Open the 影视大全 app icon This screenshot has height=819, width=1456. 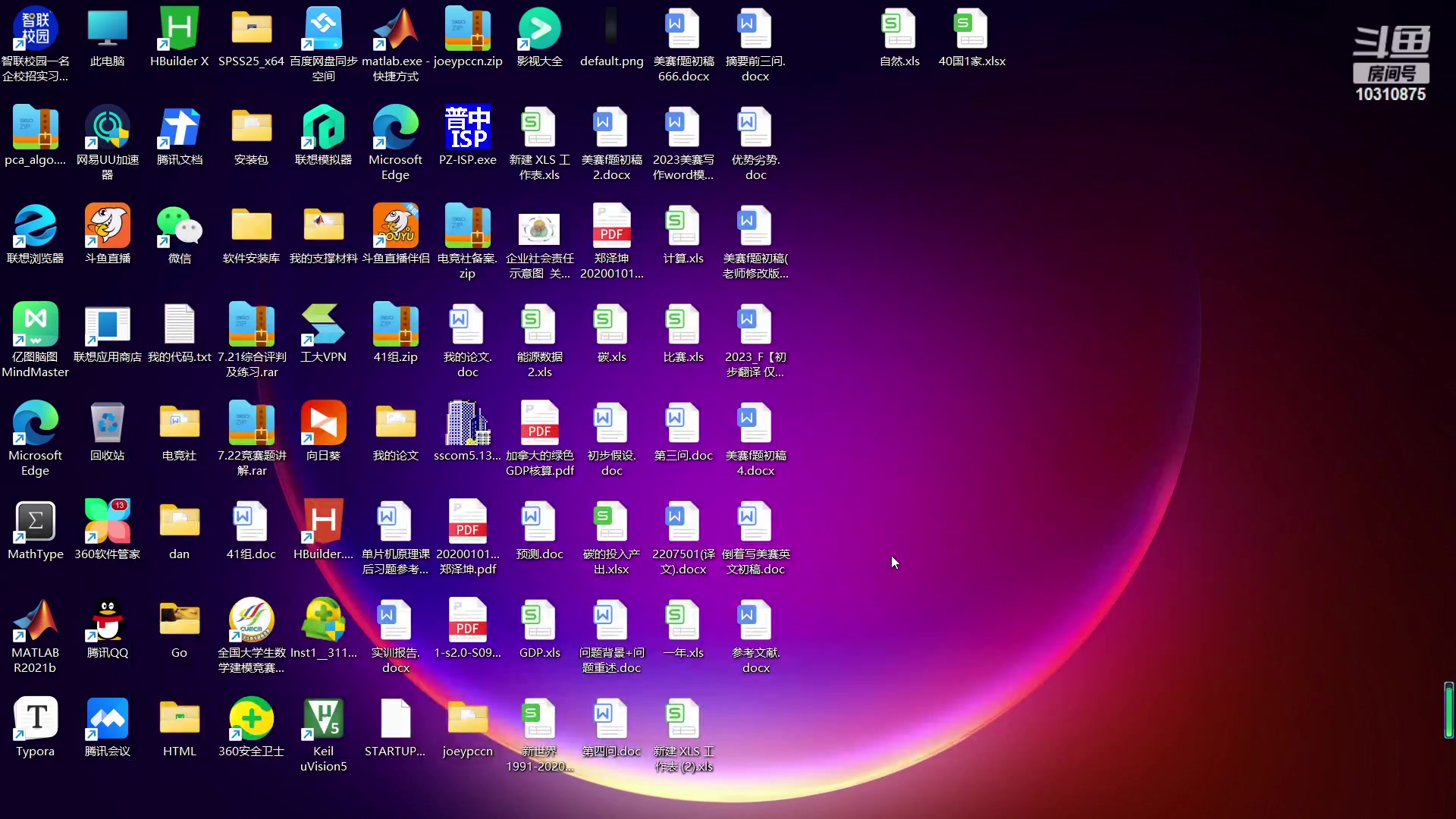(539, 36)
